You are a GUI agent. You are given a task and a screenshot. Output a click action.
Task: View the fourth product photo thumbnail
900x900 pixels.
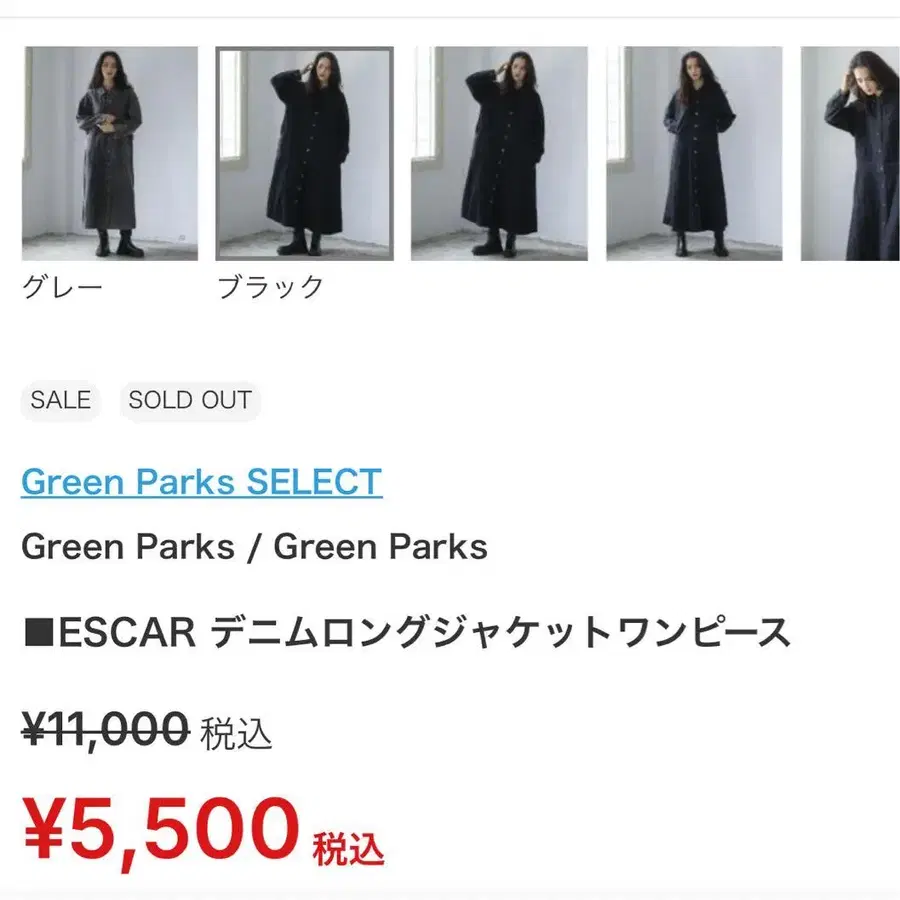point(695,153)
